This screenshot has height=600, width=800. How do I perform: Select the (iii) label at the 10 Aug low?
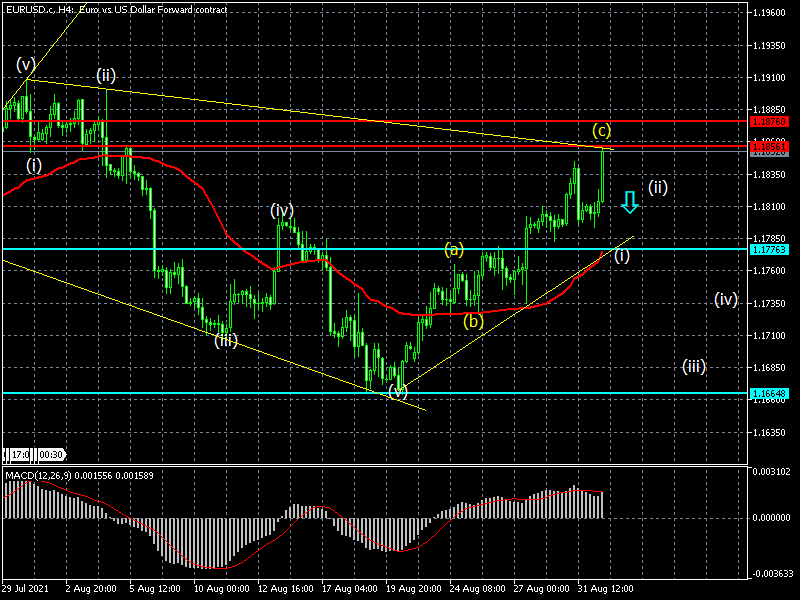click(226, 340)
